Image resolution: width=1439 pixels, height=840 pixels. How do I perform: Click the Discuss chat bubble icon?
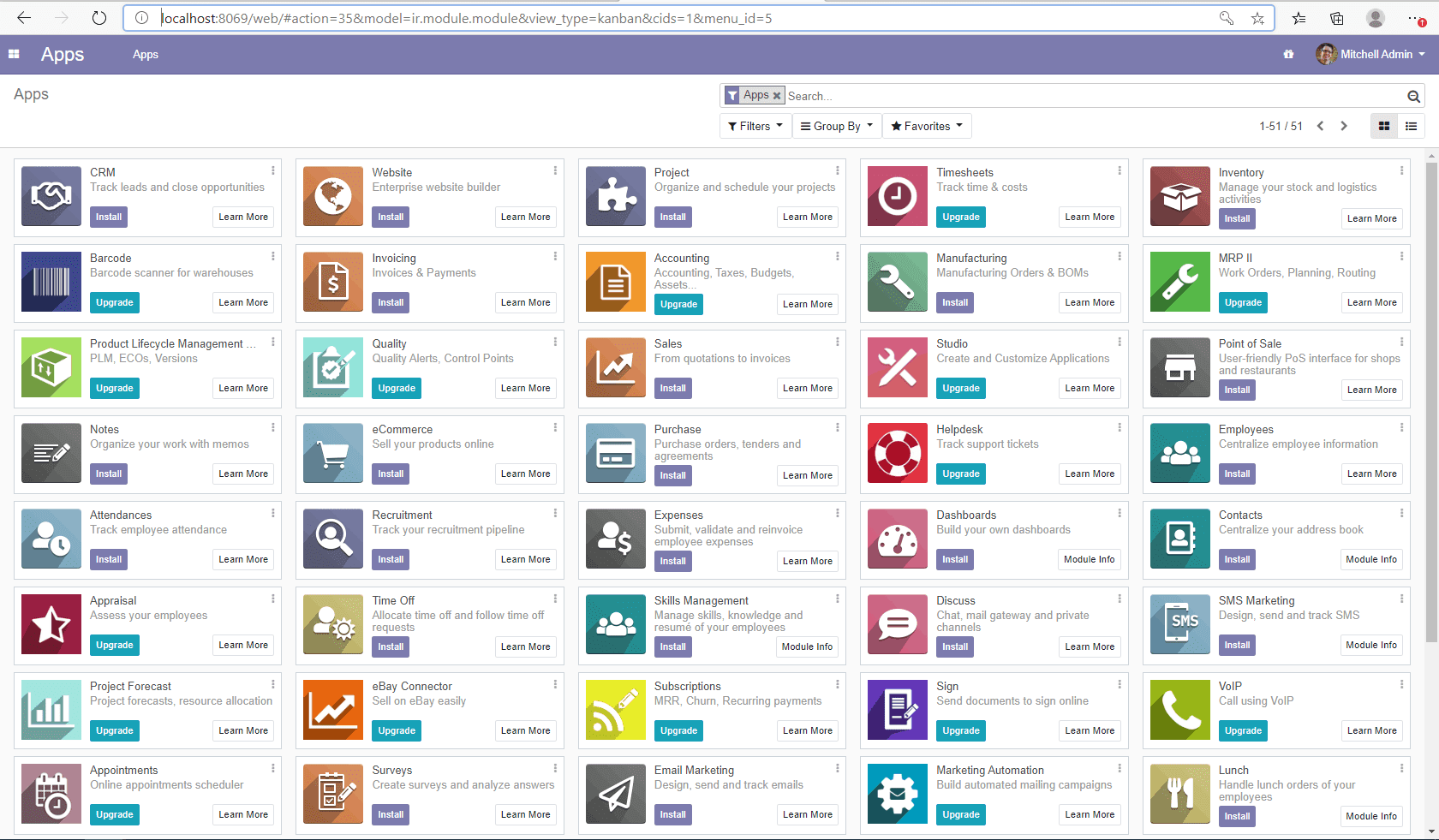(x=897, y=624)
